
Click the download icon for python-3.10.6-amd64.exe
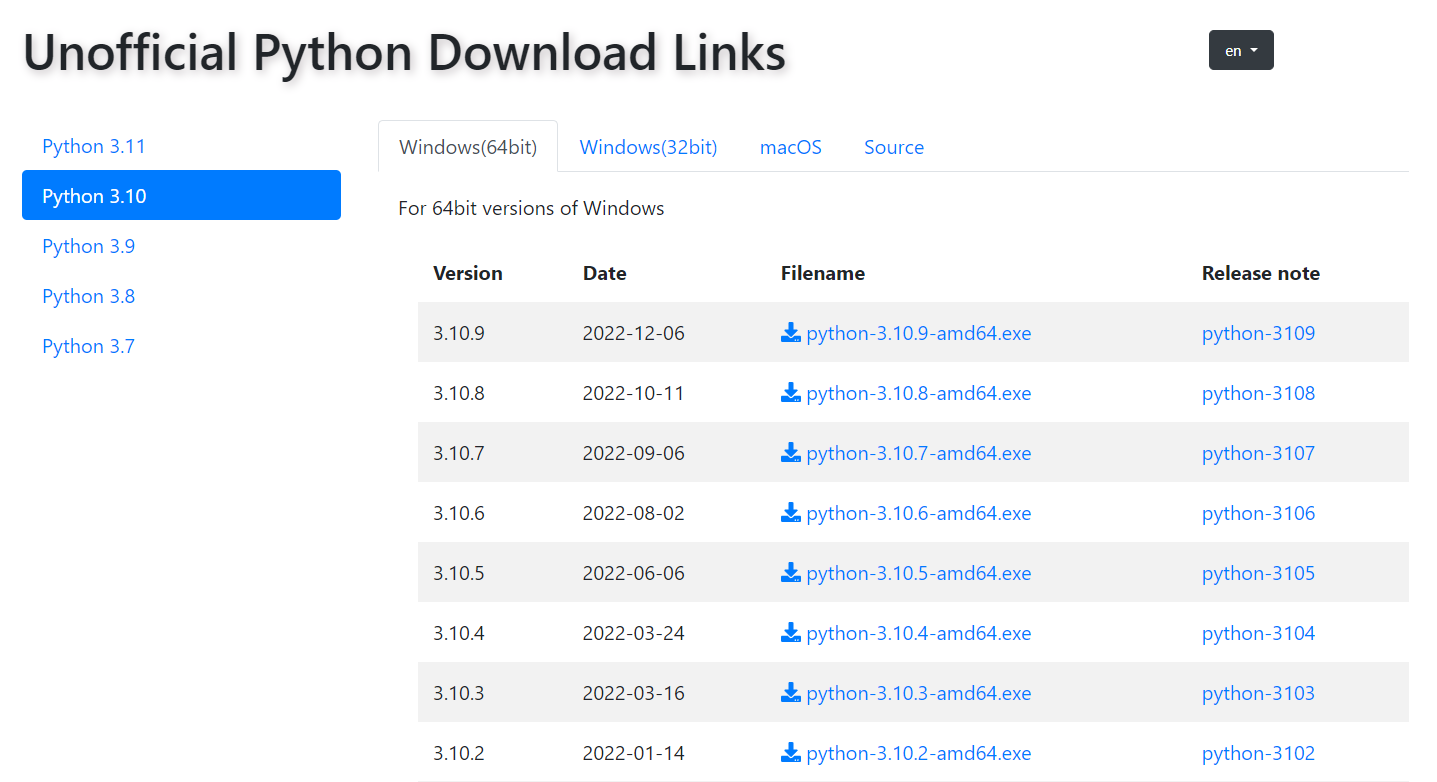click(x=790, y=513)
